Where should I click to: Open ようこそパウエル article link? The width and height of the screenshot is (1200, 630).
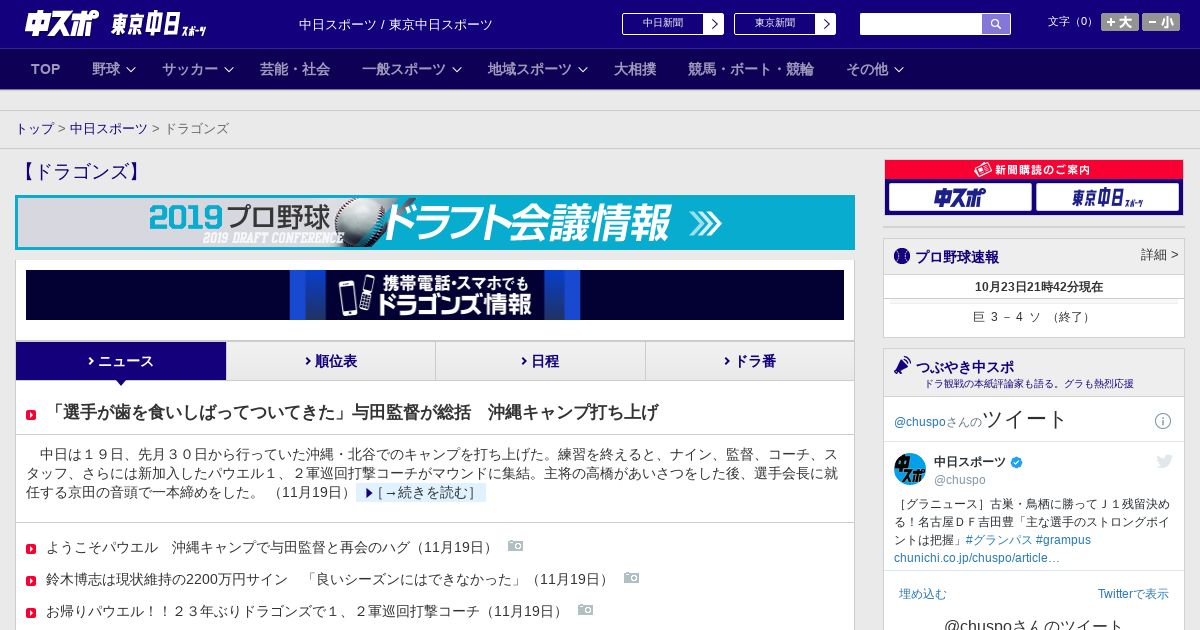click(271, 548)
